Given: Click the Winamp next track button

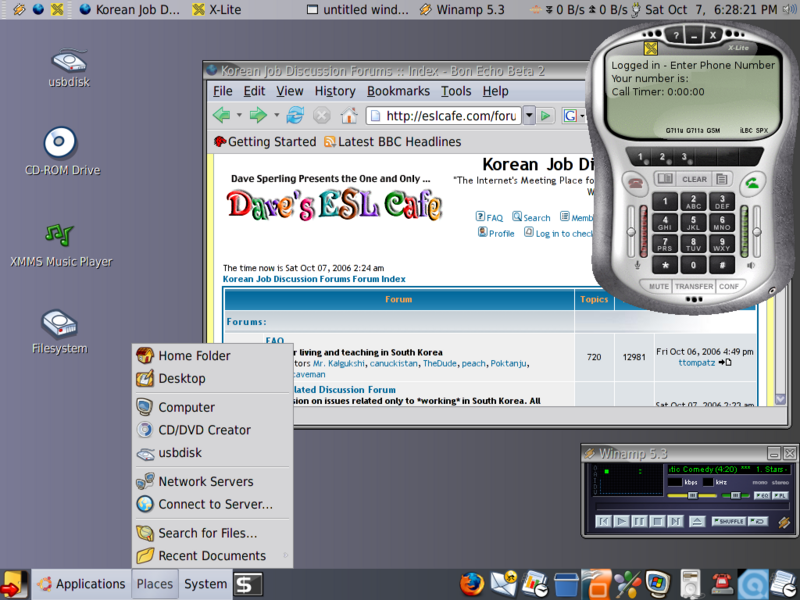Looking at the screenshot, I should coord(675,521).
